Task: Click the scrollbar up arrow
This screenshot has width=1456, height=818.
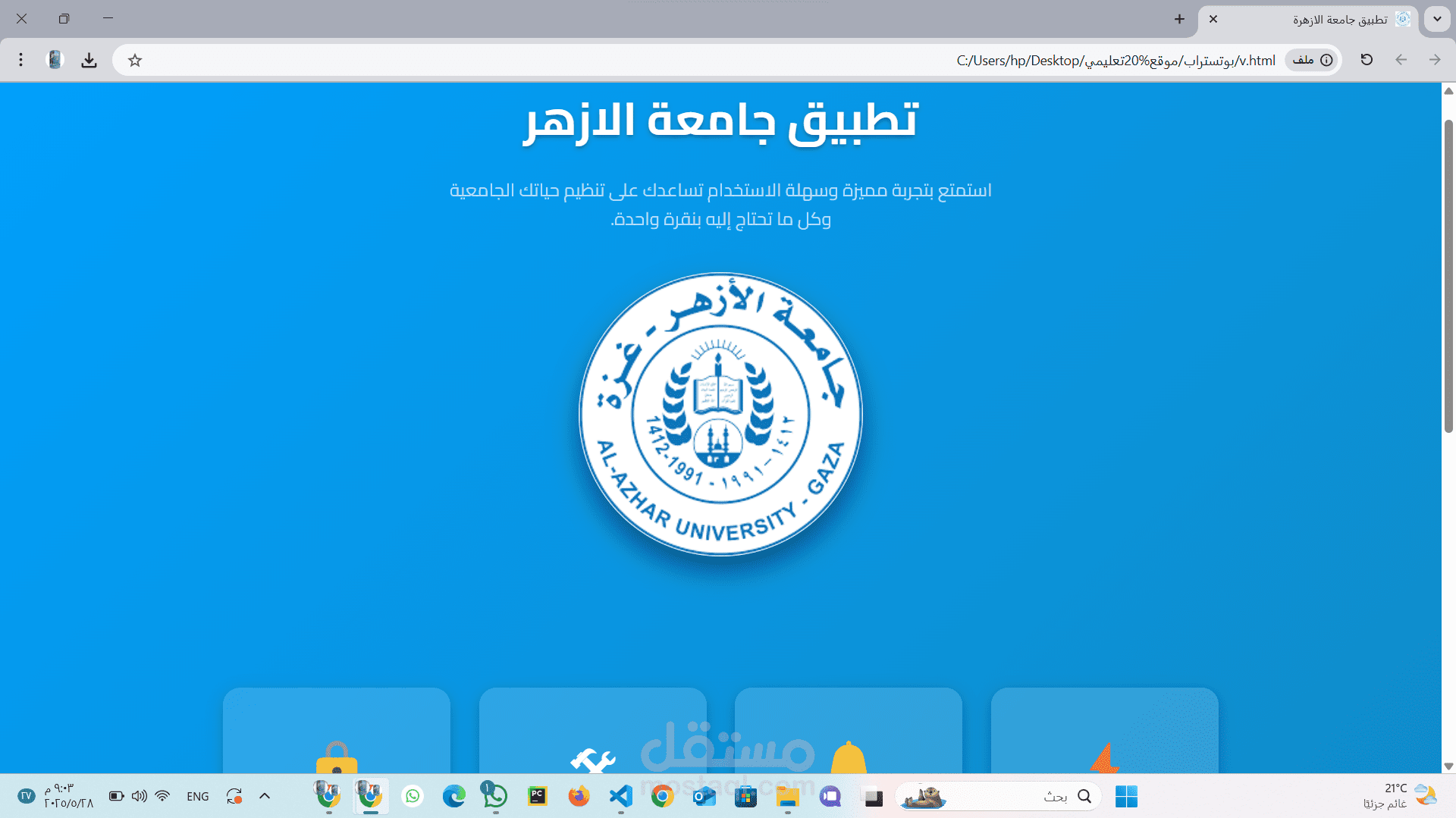Action: [1448, 91]
